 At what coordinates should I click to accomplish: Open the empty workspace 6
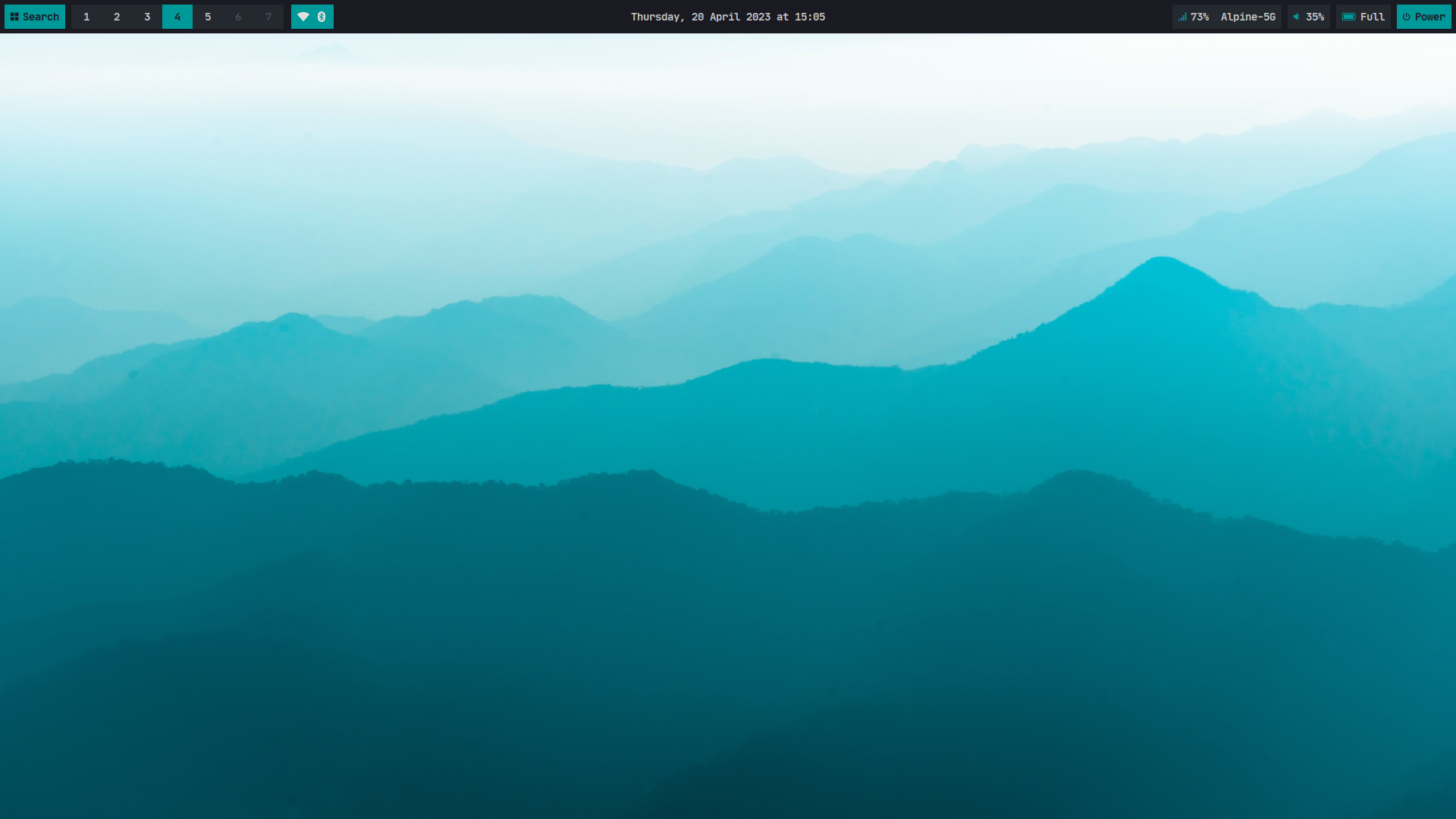click(x=238, y=17)
